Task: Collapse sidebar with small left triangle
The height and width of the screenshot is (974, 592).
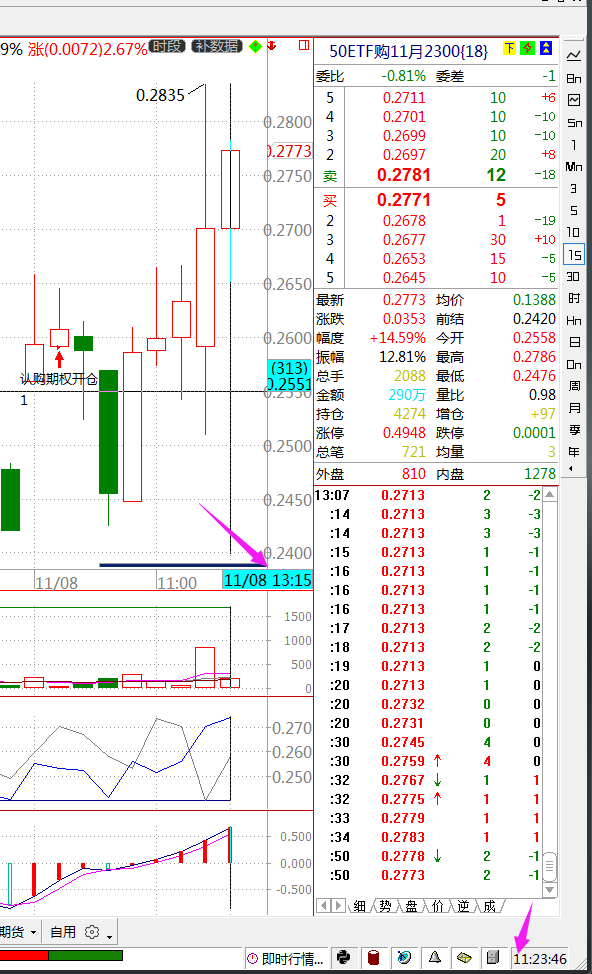Action: [571, 468]
